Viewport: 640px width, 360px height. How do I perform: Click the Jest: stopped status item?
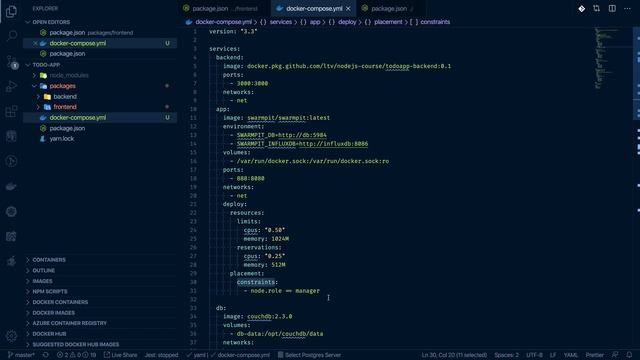[162, 355]
